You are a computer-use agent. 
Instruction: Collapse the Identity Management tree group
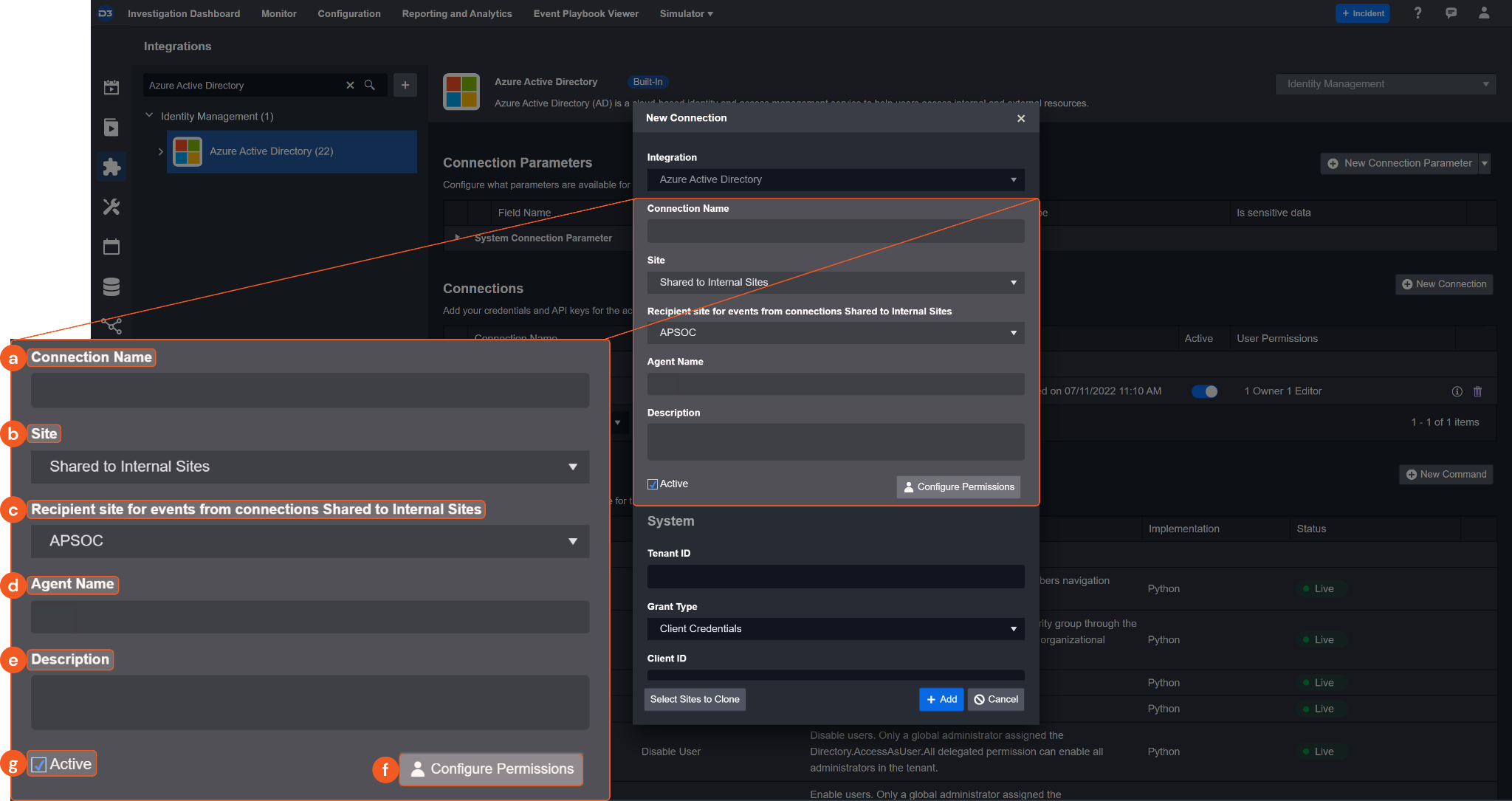coord(149,116)
